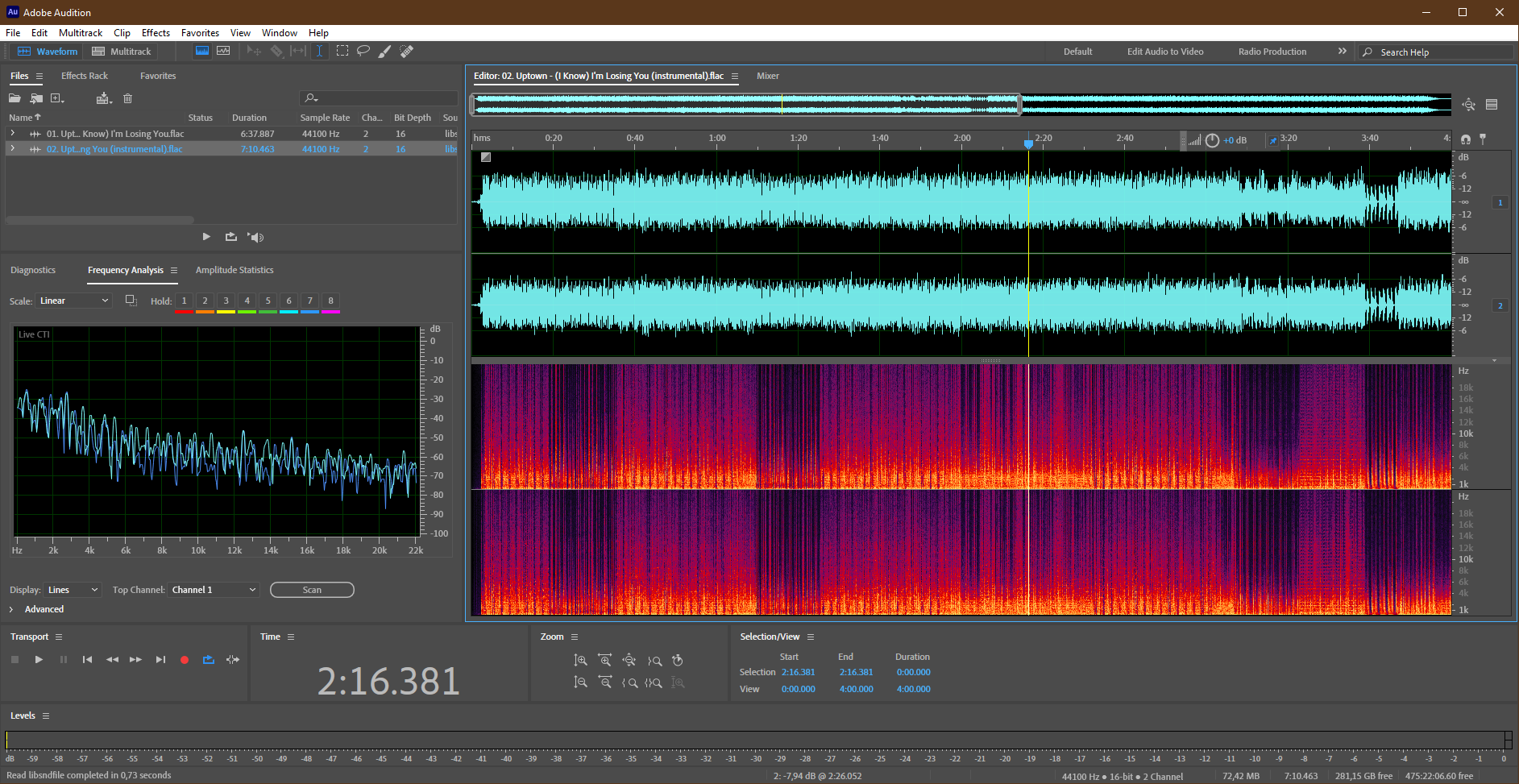Delete selected file with trash icon
1519x784 pixels.
pyautogui.click(x=127, y=98)
